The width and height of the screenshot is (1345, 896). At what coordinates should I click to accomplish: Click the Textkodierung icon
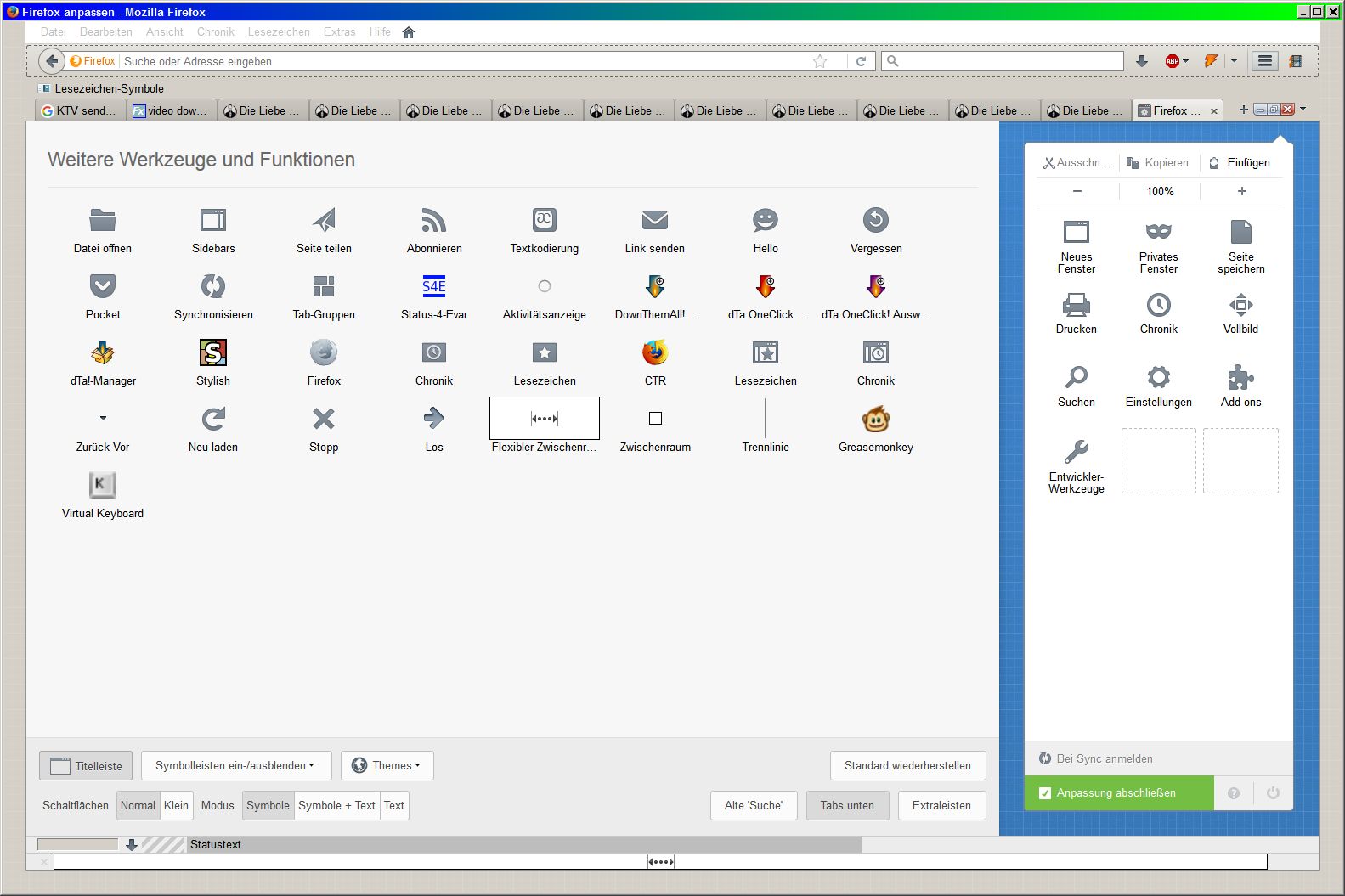[545, 219]
